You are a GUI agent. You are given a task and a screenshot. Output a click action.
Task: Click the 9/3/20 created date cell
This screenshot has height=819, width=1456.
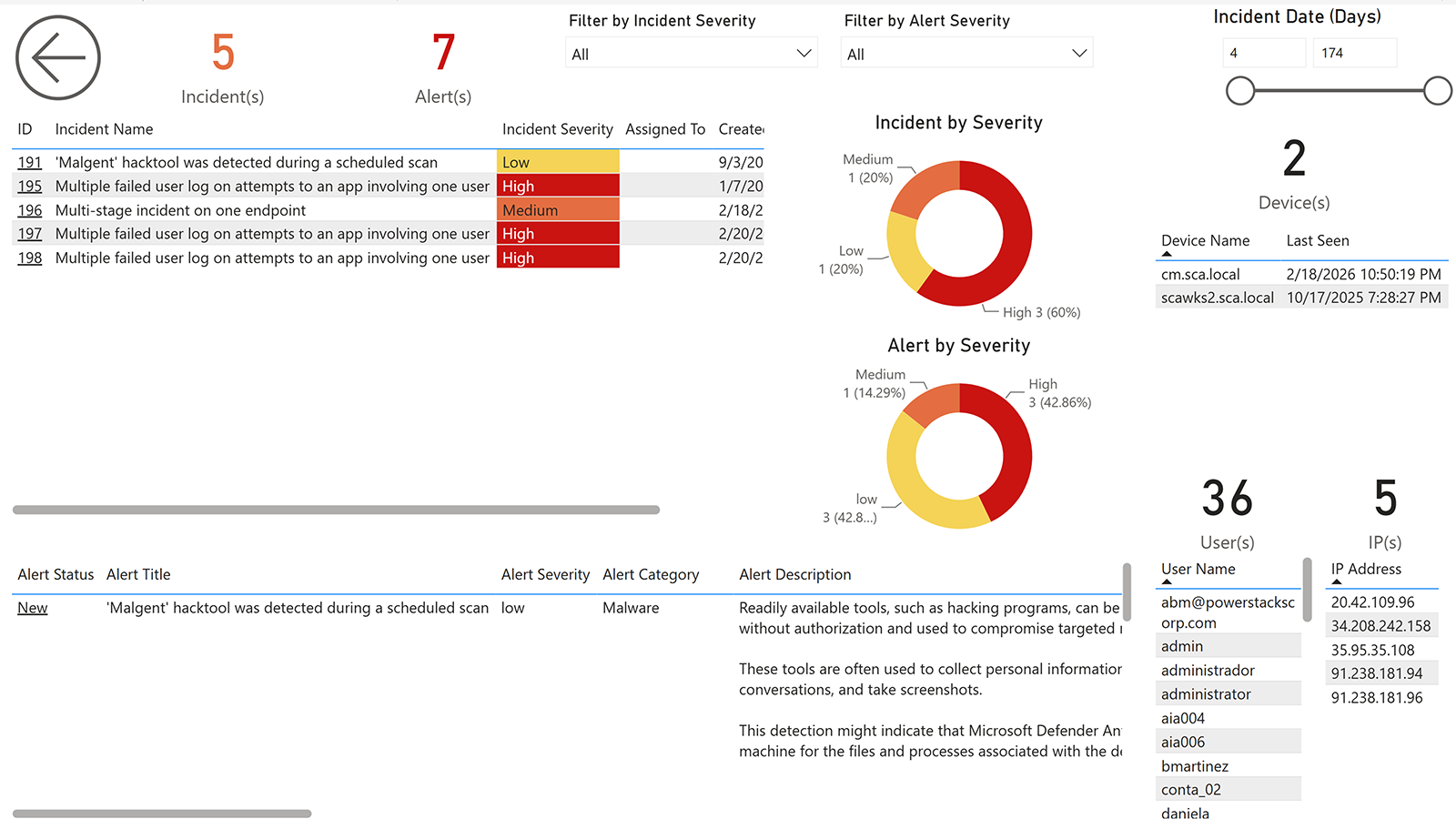pyautogui.click(x=741, y=162)
